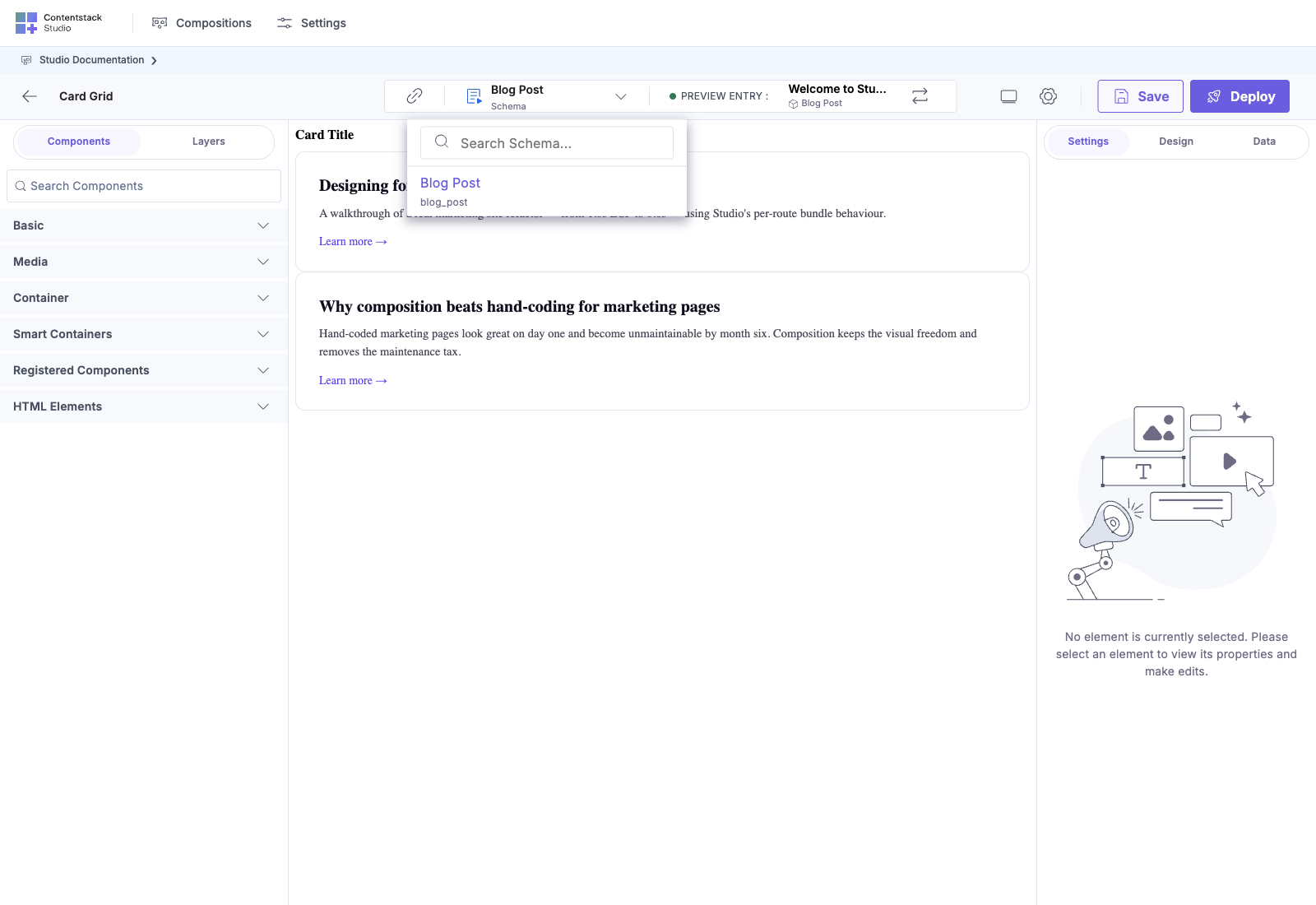Click the Studio Documentation breadcrumb

91,60
